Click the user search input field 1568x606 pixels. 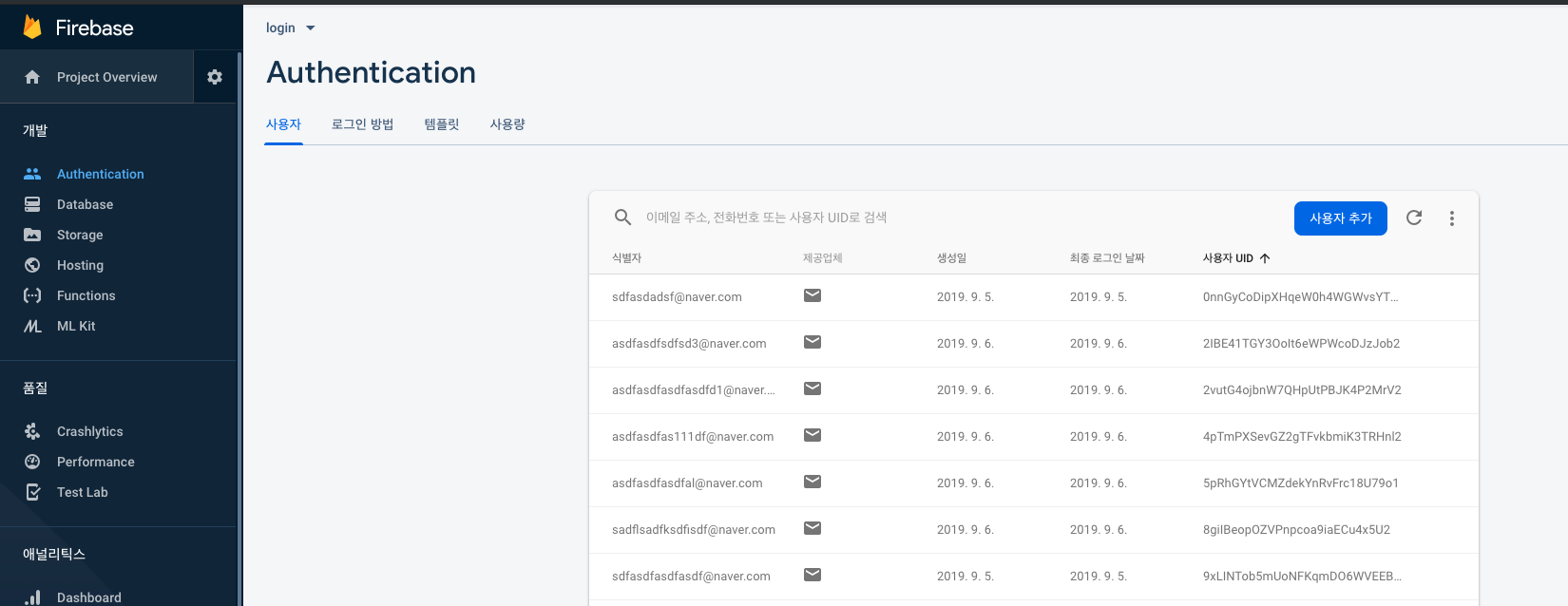pyautogui.click(x=960, y=218)
